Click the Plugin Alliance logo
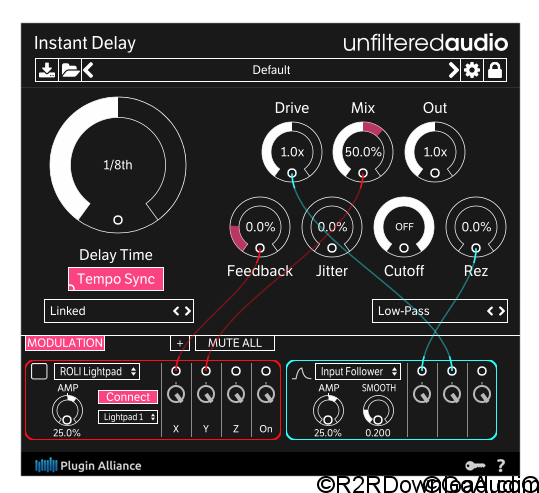Image resolution: width=539 pixels, height=493 pixels. (x=88, y=465)
